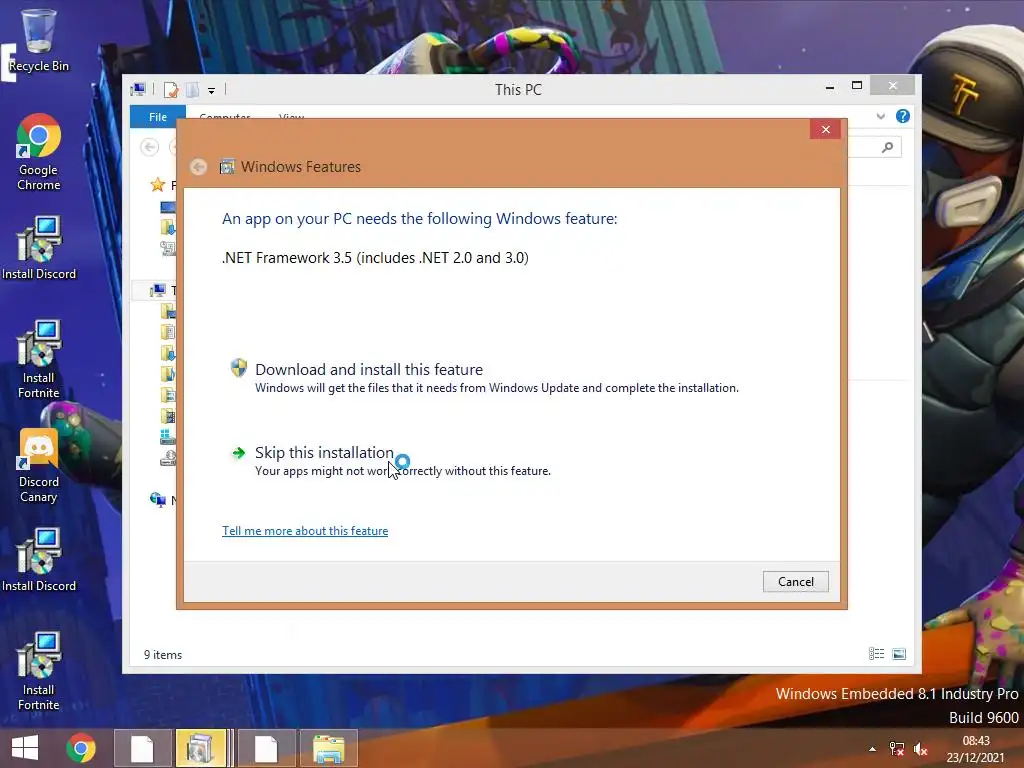
Task: Open second blank document taskbar item
Action: (266, 748)
